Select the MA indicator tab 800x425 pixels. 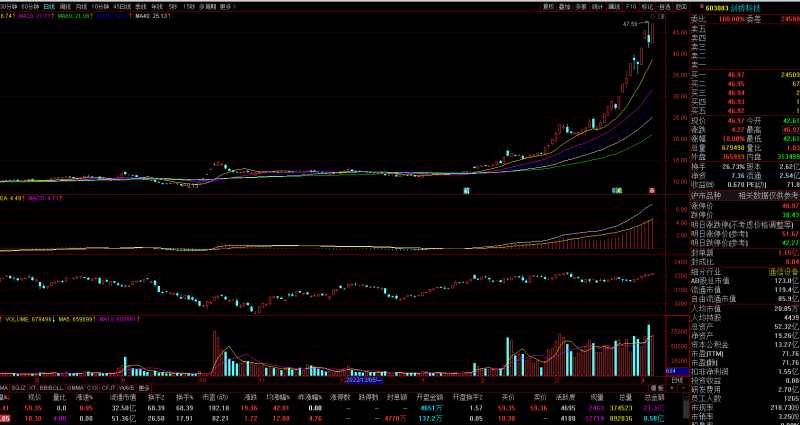4,387
